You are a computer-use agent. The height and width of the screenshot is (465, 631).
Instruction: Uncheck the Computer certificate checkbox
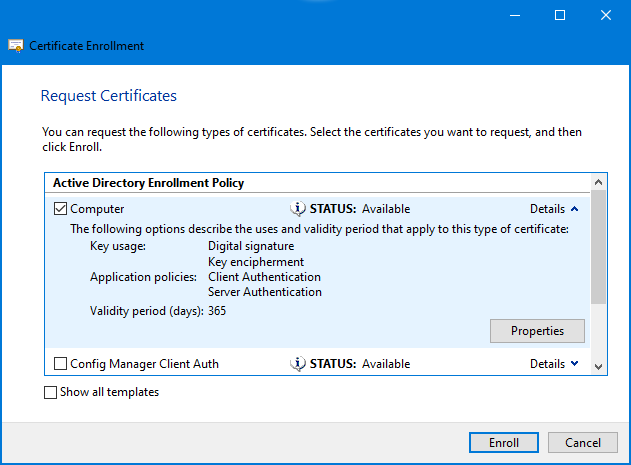[x=60, y=209]
